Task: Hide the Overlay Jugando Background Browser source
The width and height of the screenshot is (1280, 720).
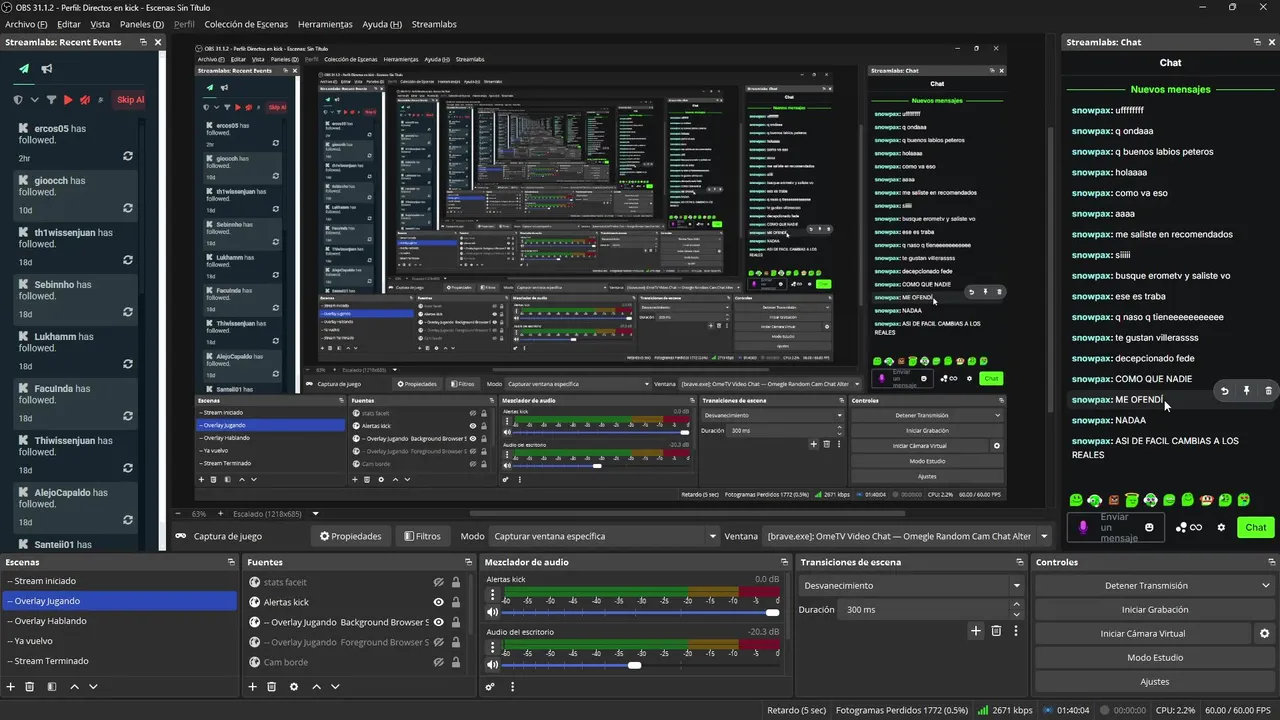Action: [x=438, y=622]
